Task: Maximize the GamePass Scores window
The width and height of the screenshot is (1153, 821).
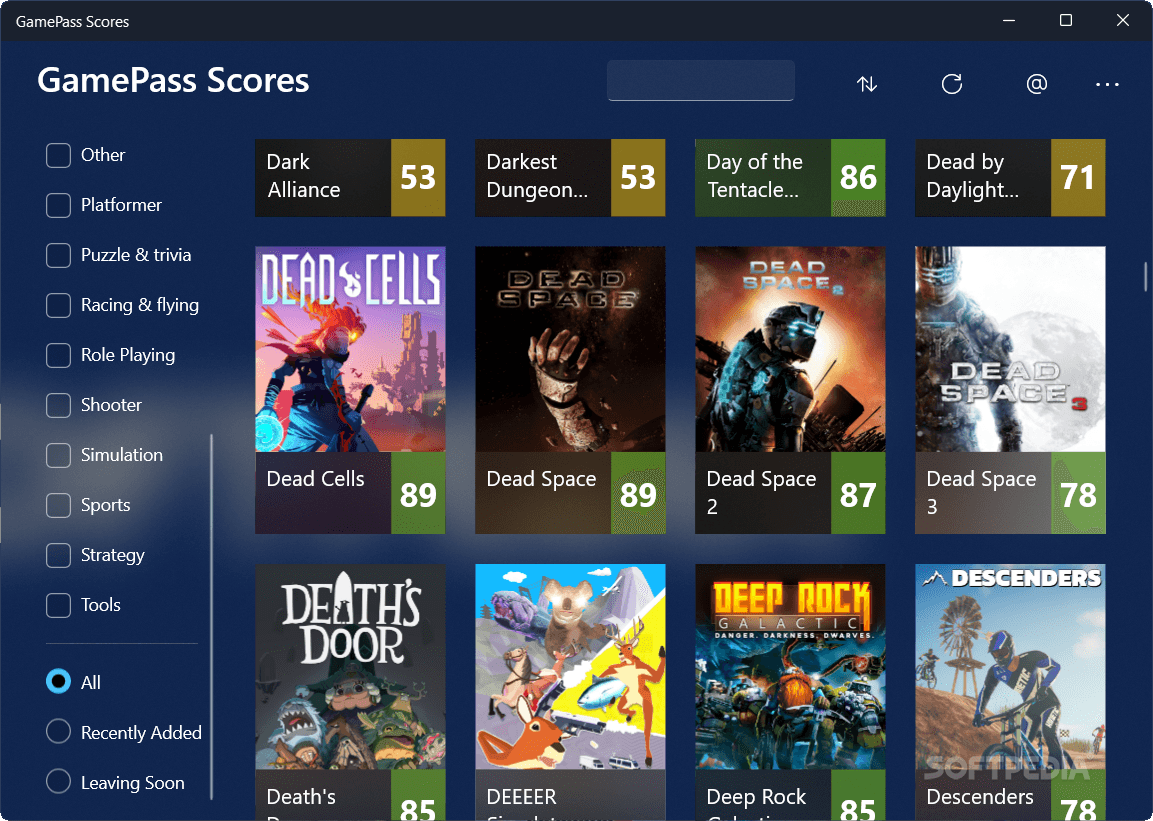Action: click(1065, 21)
